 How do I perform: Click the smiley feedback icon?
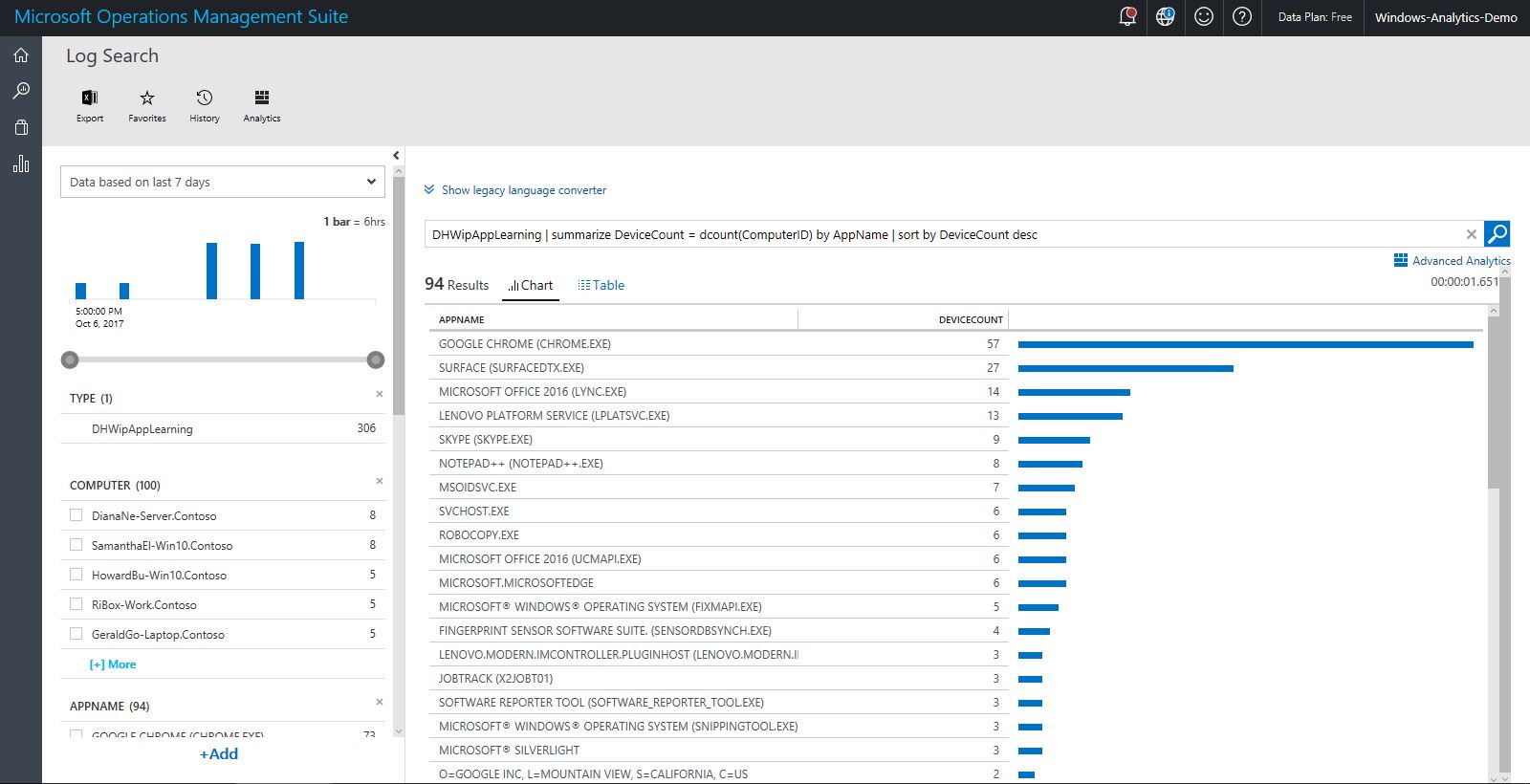(1204, 16)
